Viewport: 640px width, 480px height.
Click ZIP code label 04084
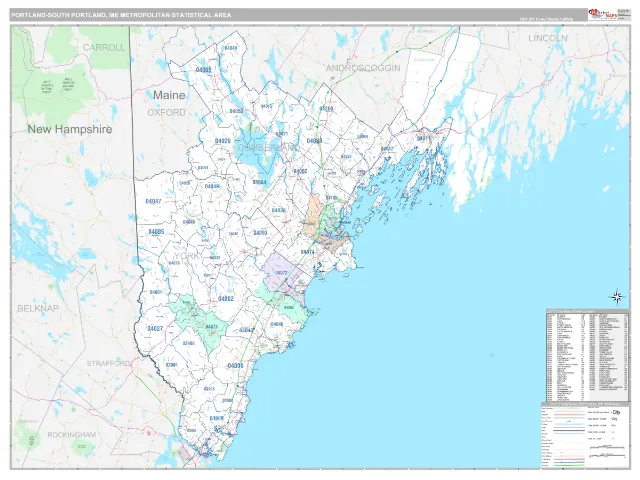tap(260, 182)
